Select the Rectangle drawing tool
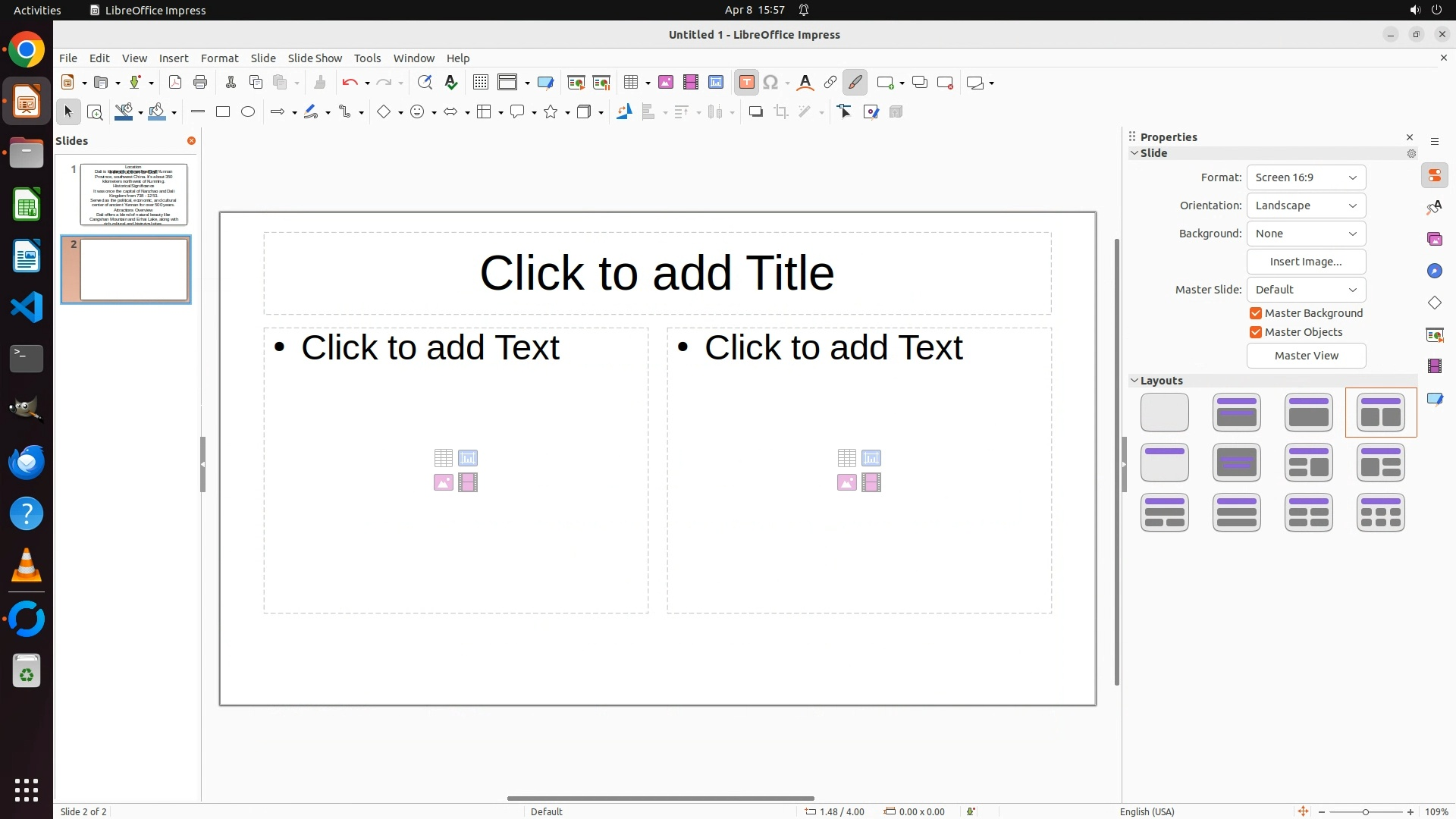1456x819 pixels. tap(223, 112)
